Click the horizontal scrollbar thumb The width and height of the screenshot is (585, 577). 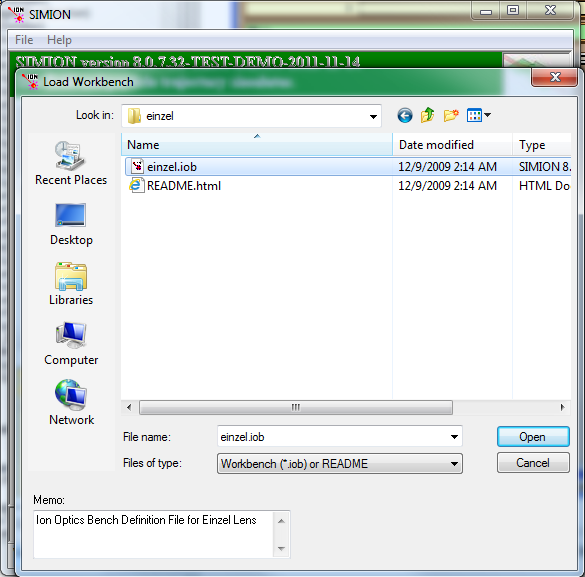point(296,407)
